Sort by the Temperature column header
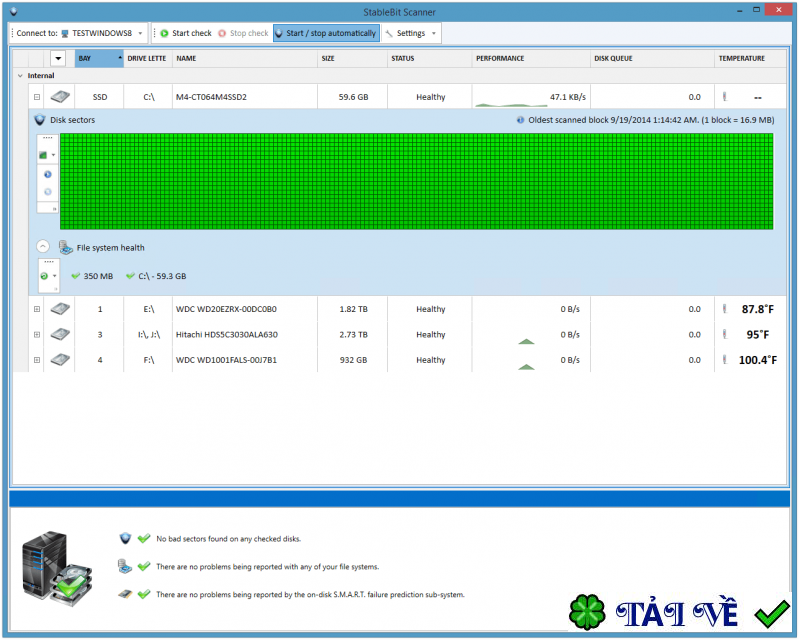 [741, 58]
